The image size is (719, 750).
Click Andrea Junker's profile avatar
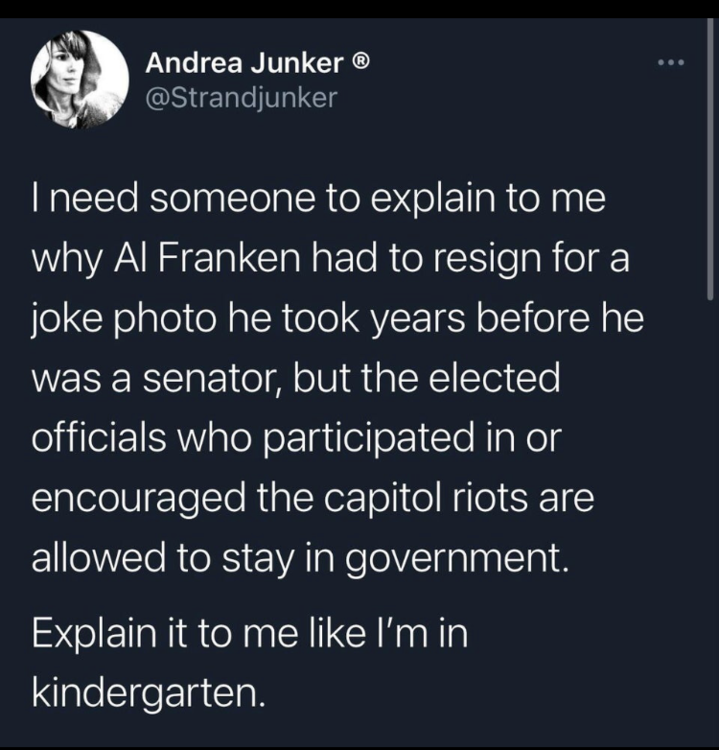80,79
